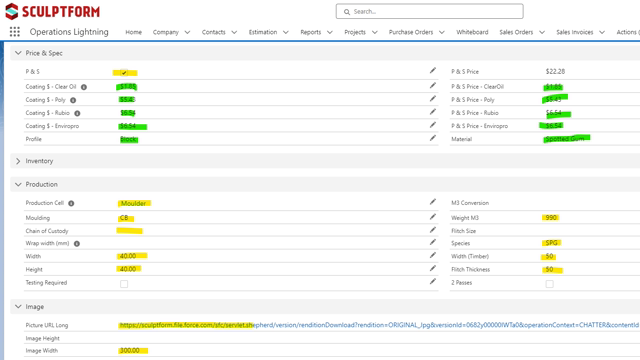The width and height of the screenshot is (640, 360).
Task: Edit the P & S field pencil
Action: tap(433, 71)
